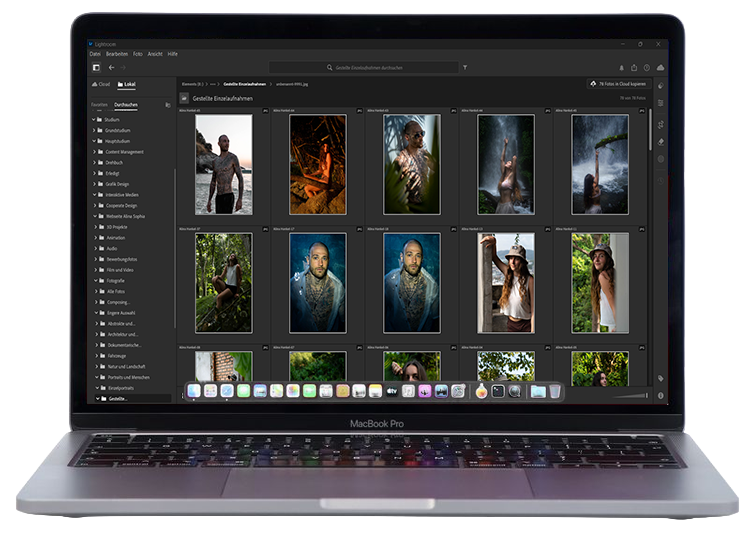
Task: Click the back arrow navigation icon
Action: (110, 67)
